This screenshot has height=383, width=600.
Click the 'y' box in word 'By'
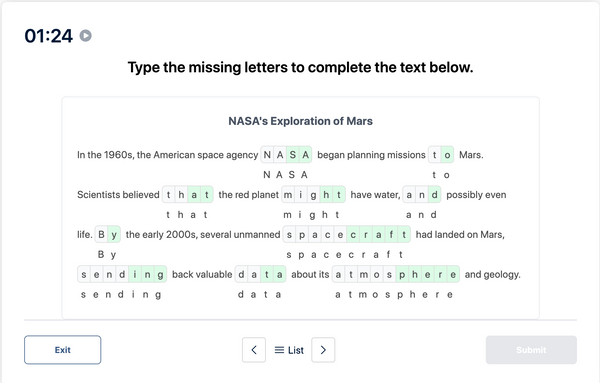(114, 235)
